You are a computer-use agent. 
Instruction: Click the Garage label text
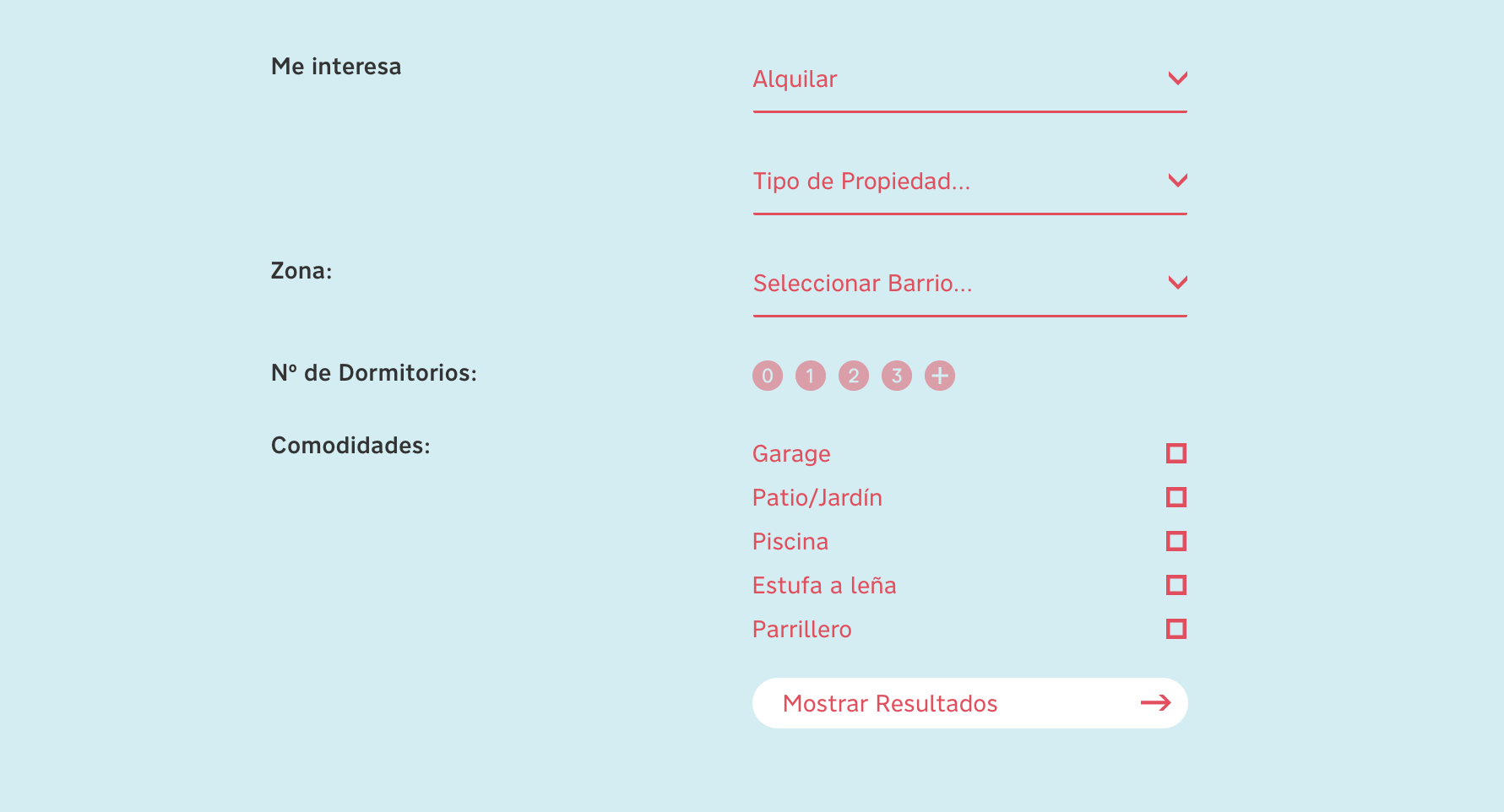pos(791,454)
